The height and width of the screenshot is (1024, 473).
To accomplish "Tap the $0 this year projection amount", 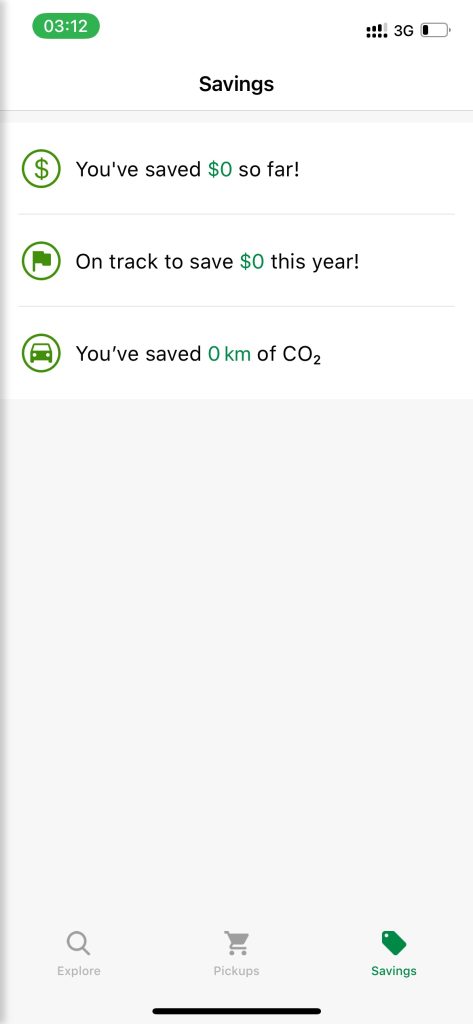I will click(252, 262).
